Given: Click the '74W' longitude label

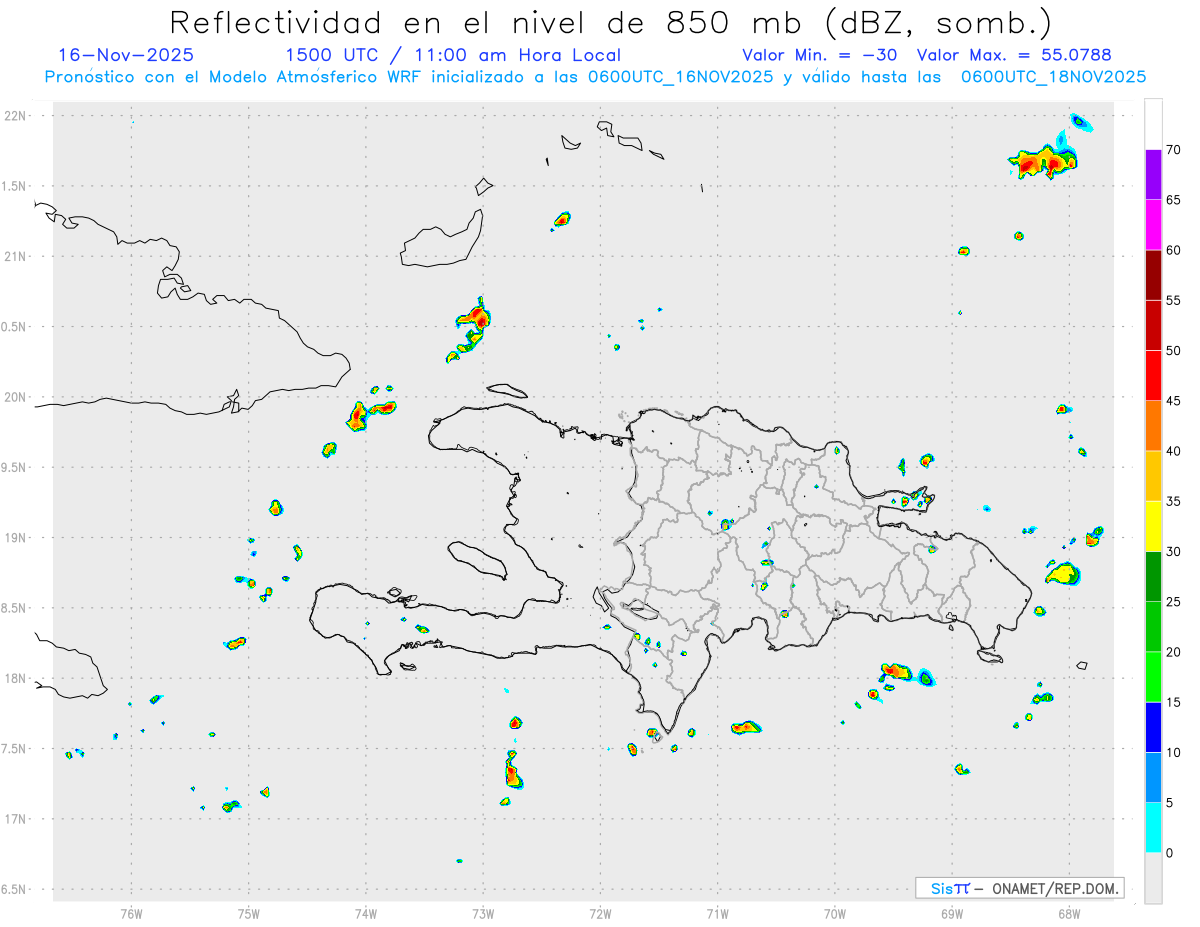Looking at the screenshot, I should (366, 913).
